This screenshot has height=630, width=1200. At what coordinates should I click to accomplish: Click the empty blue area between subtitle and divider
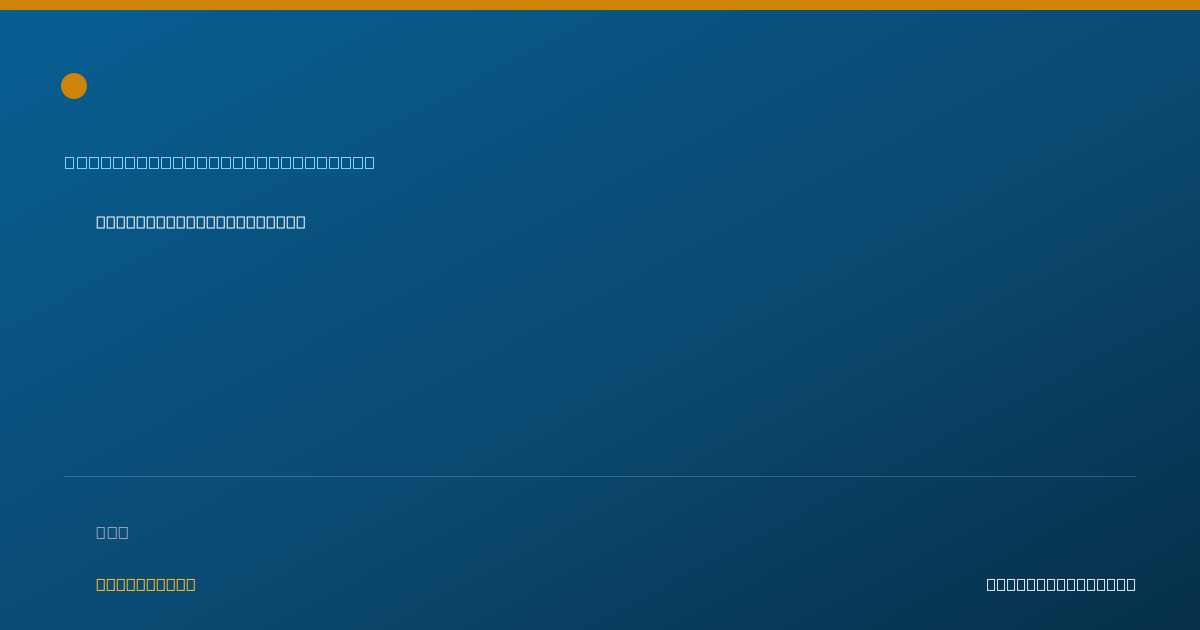point(600,350)
